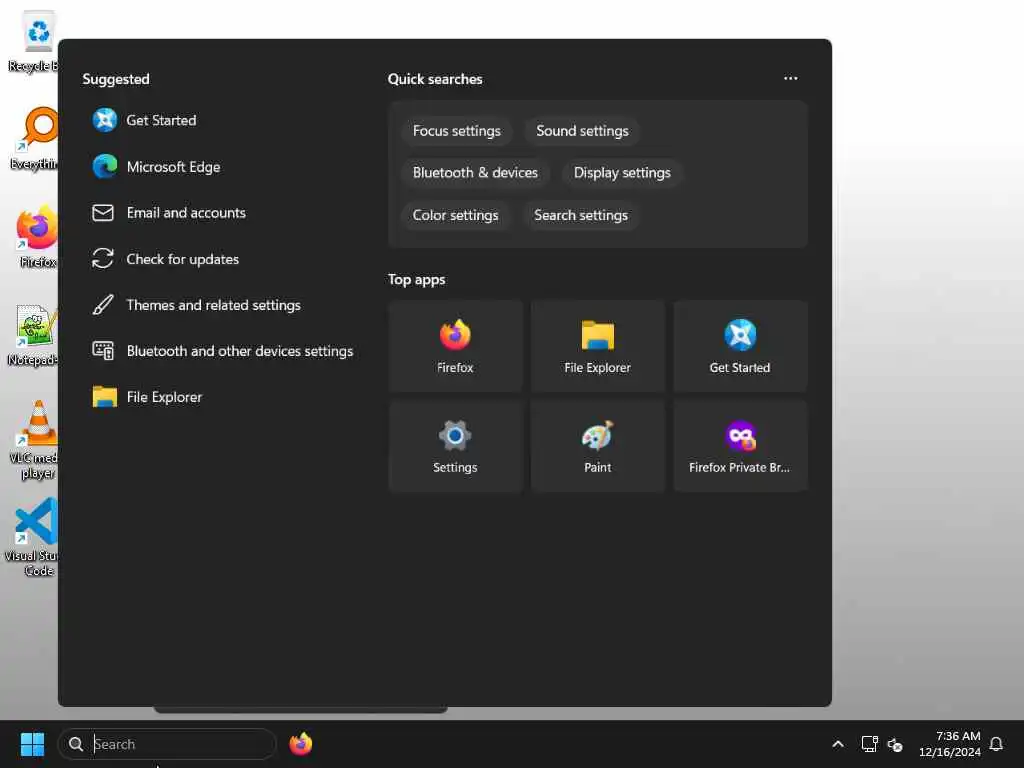Open notifications bell icon
The width and height of the screenshot is (1024, 768).
click(x=996, y=744)
